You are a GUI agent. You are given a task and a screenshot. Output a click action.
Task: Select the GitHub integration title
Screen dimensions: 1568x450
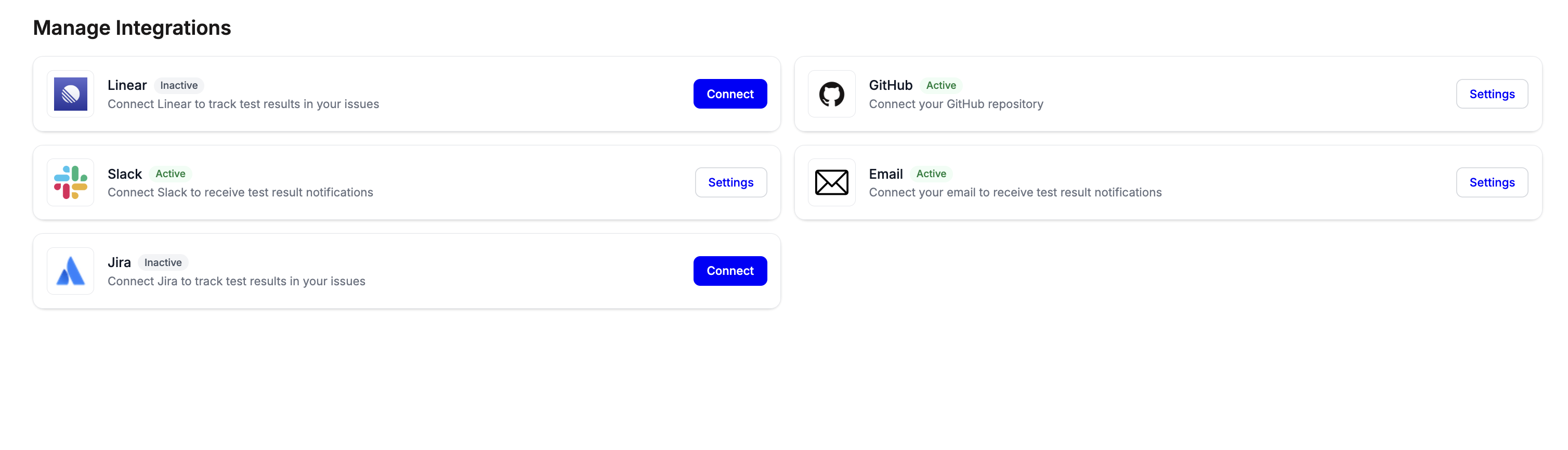891,85
